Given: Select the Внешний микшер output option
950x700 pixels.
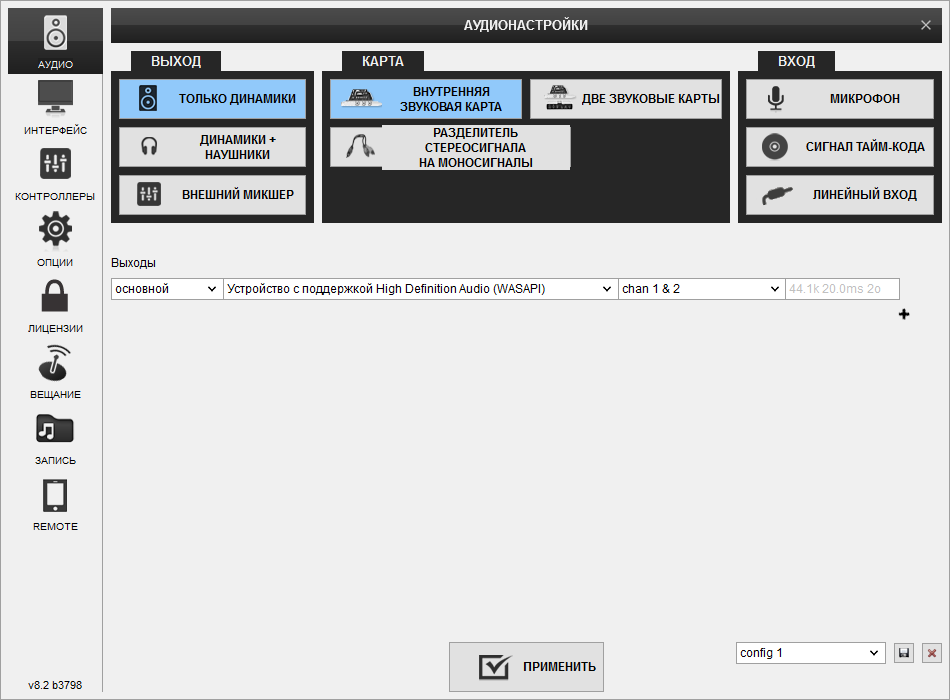Looking at the screenshot, I should click(x=212, y=195).
